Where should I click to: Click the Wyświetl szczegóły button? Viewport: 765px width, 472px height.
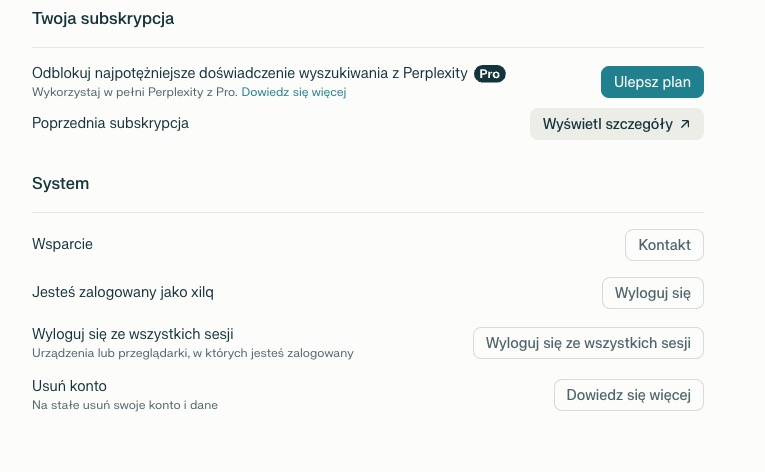(x=607, y=124)
